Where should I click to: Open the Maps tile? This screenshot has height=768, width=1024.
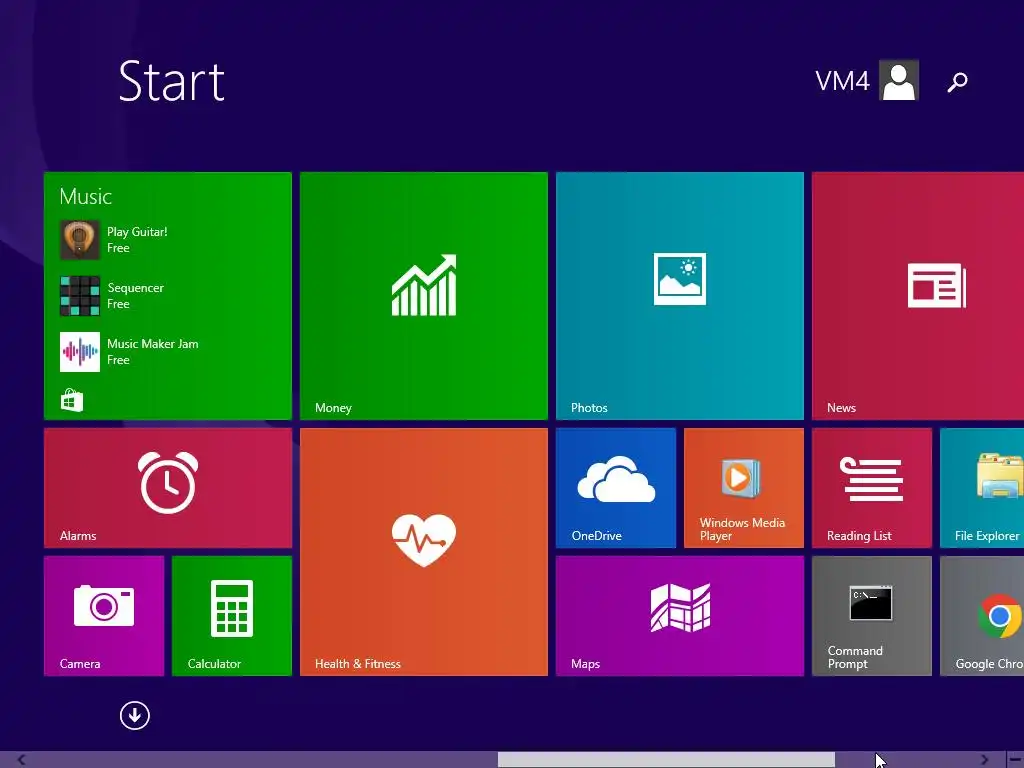pyautogui.click(x=679, y=616)
